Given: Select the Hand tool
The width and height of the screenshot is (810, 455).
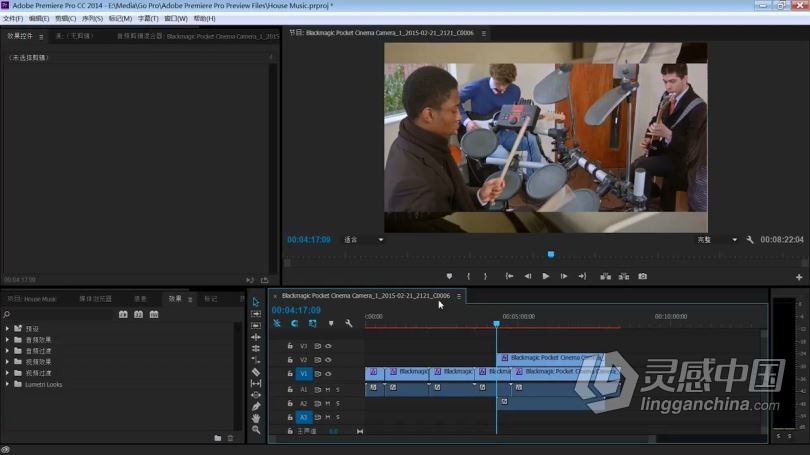Looking at the screenshot, I should click(256, 418).
